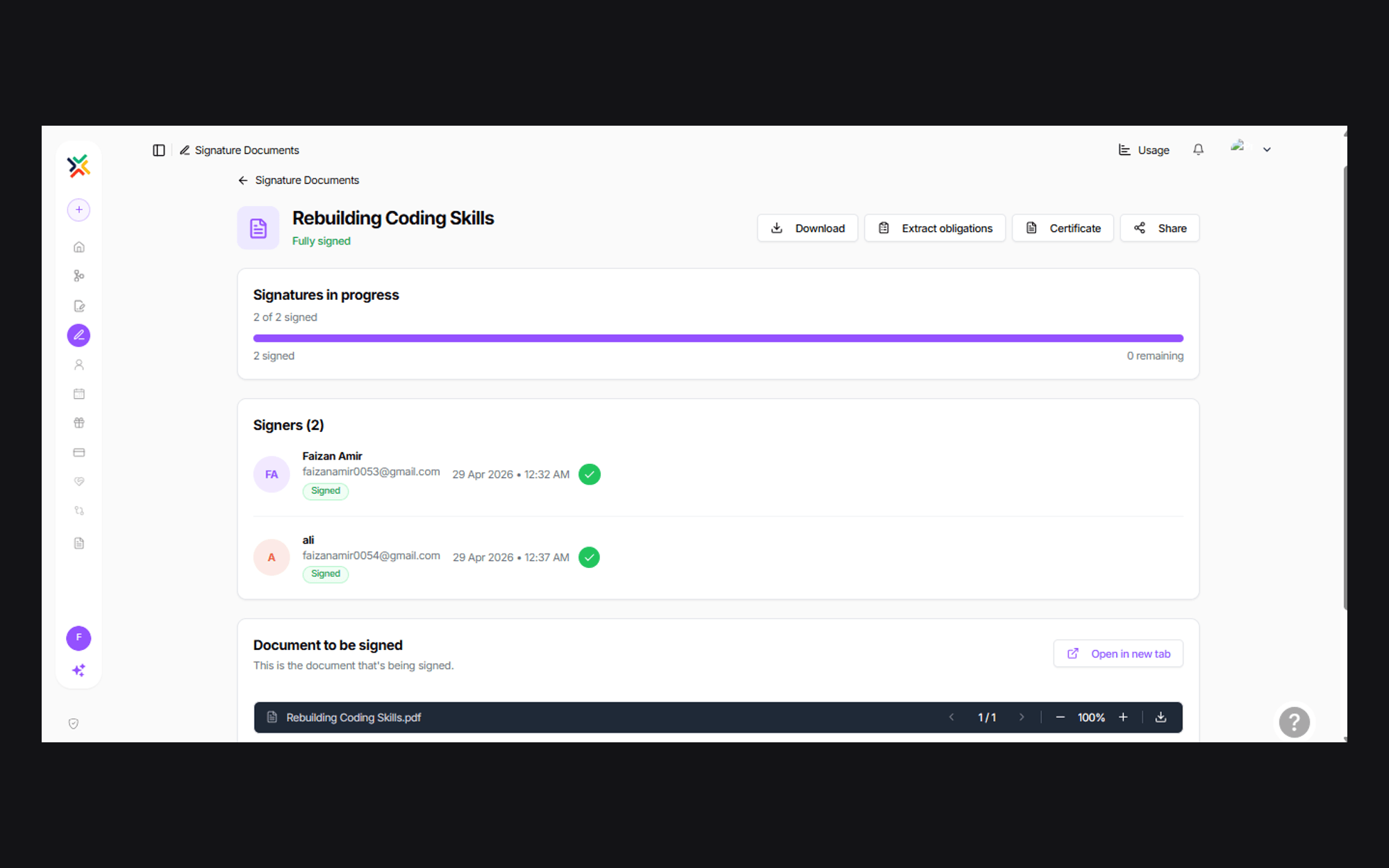Image resolution: width=1389 pixels, height=868 pixels.
Task: Click the notifications bell icon
Action: (1198, 149)
